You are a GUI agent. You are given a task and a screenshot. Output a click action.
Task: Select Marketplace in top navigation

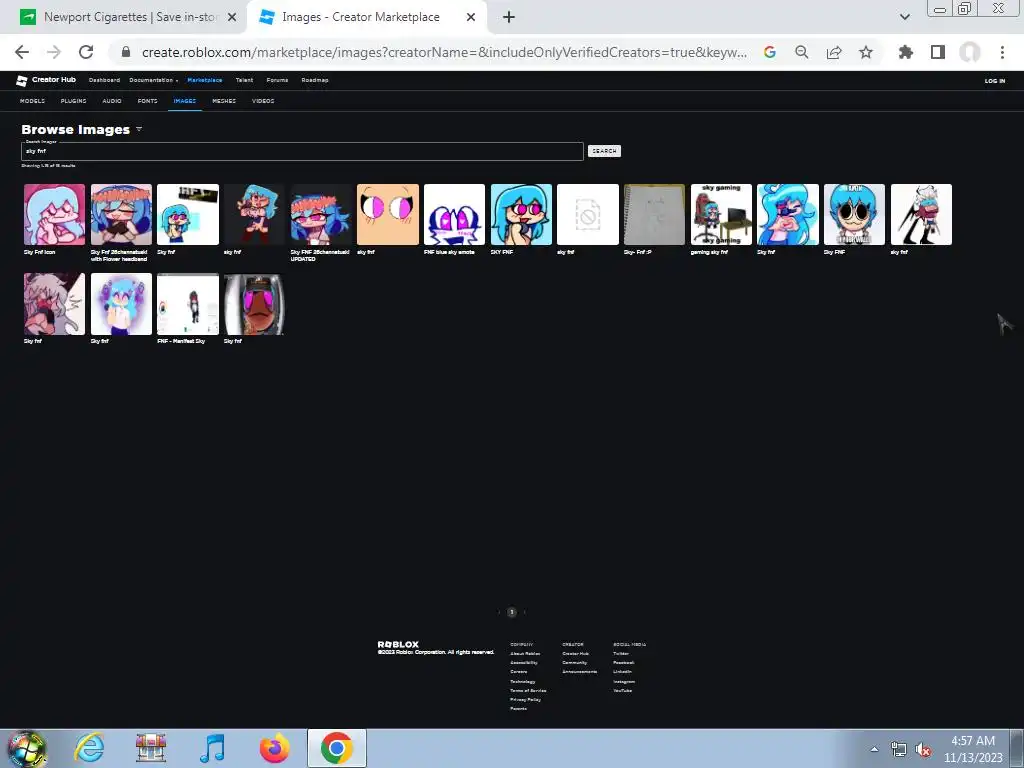pos(204,80)
